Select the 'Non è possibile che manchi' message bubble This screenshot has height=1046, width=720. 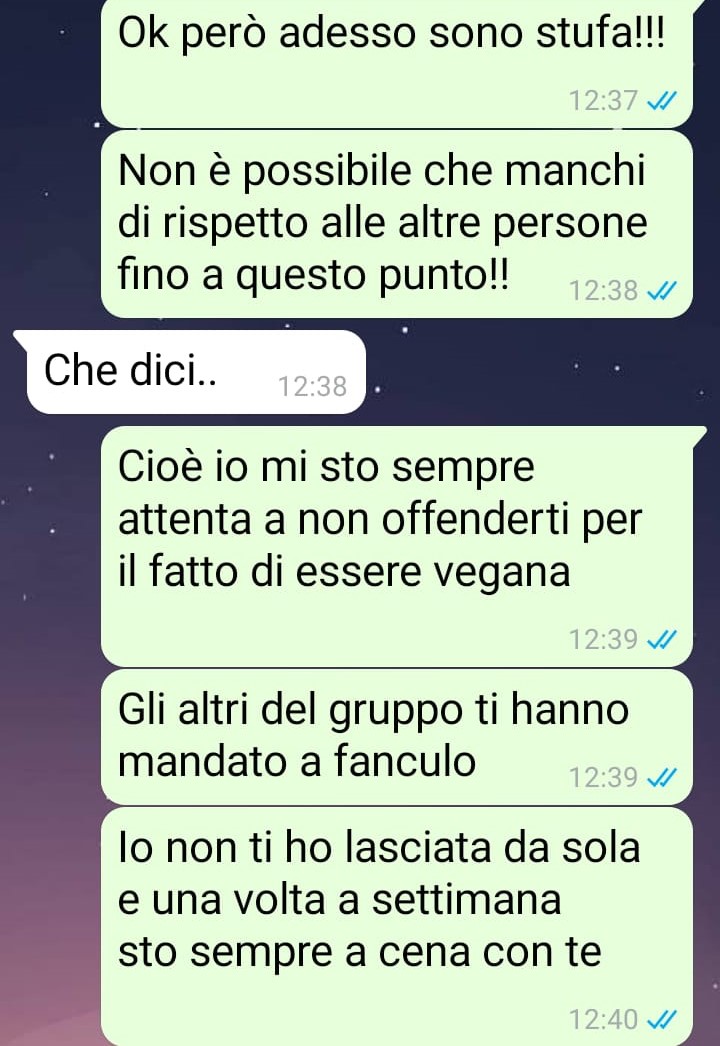coord(396,223)
